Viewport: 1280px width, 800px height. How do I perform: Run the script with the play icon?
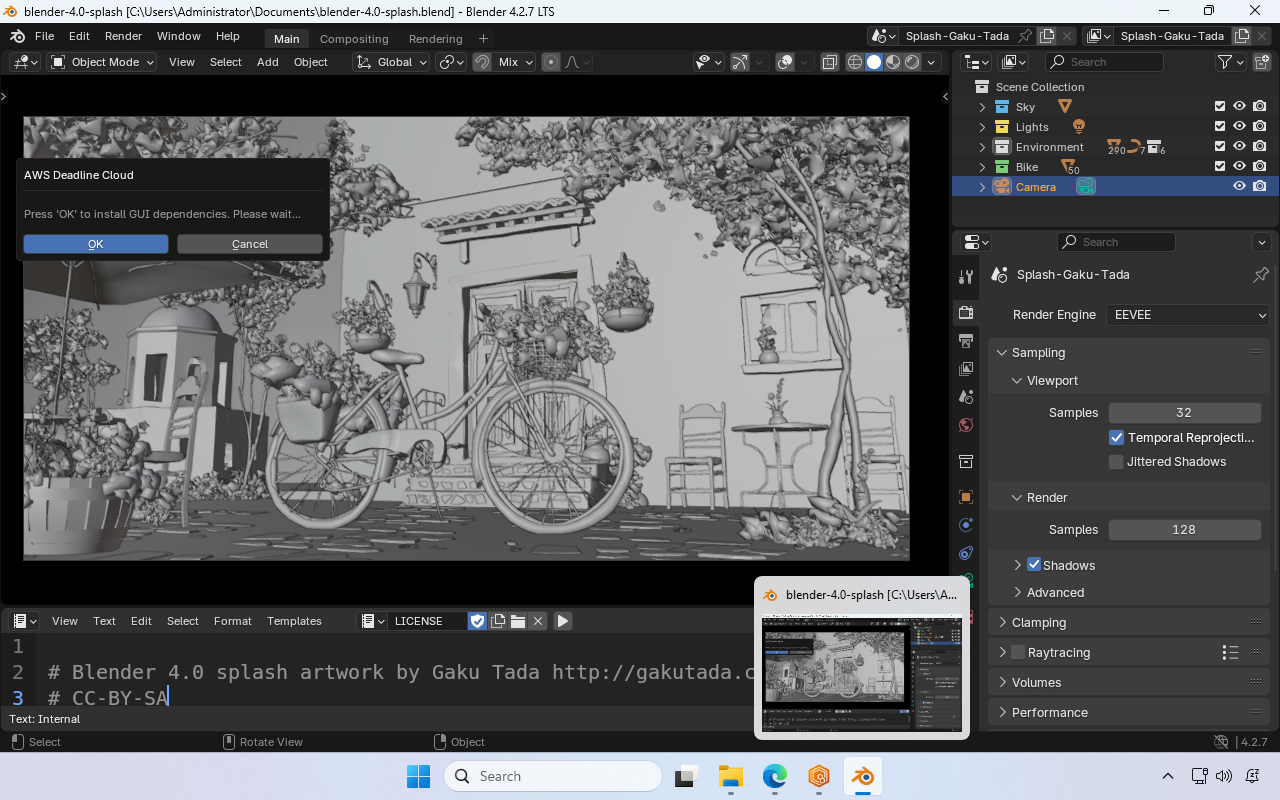click(x=563, y=620)
